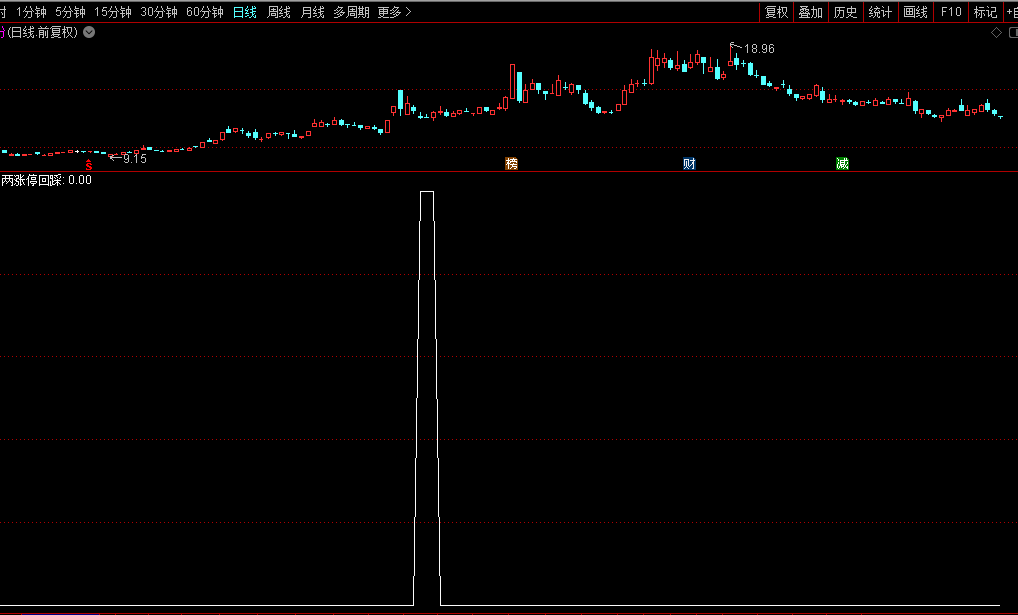
Task: Toggle the 多周期 multi-period view
Action: (351, 12)
